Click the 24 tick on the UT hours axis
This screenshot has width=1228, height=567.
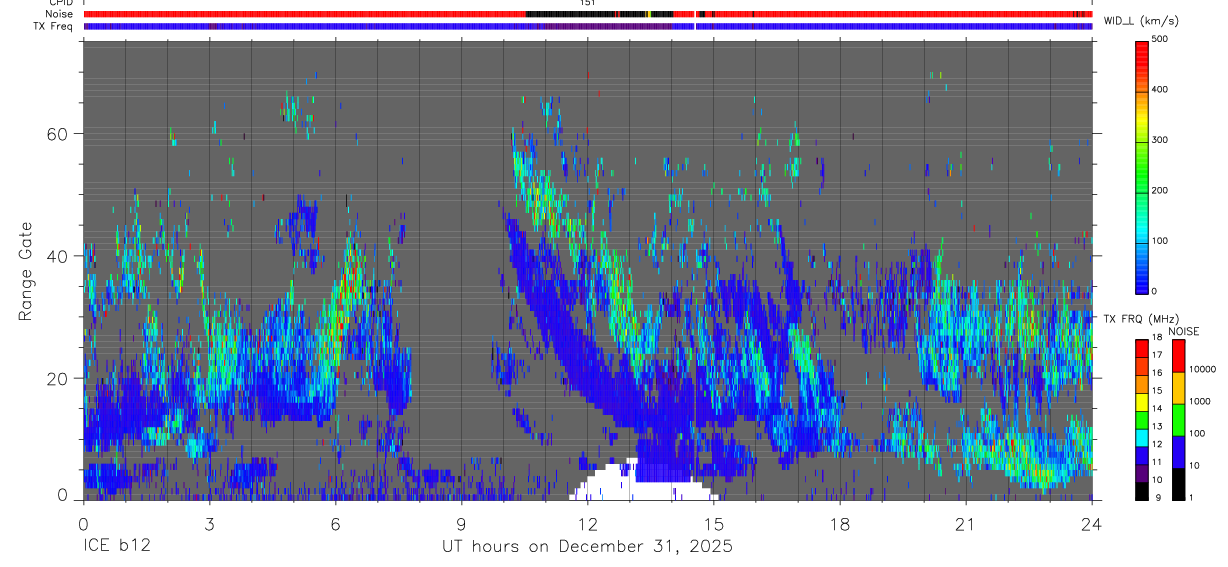1091,524
